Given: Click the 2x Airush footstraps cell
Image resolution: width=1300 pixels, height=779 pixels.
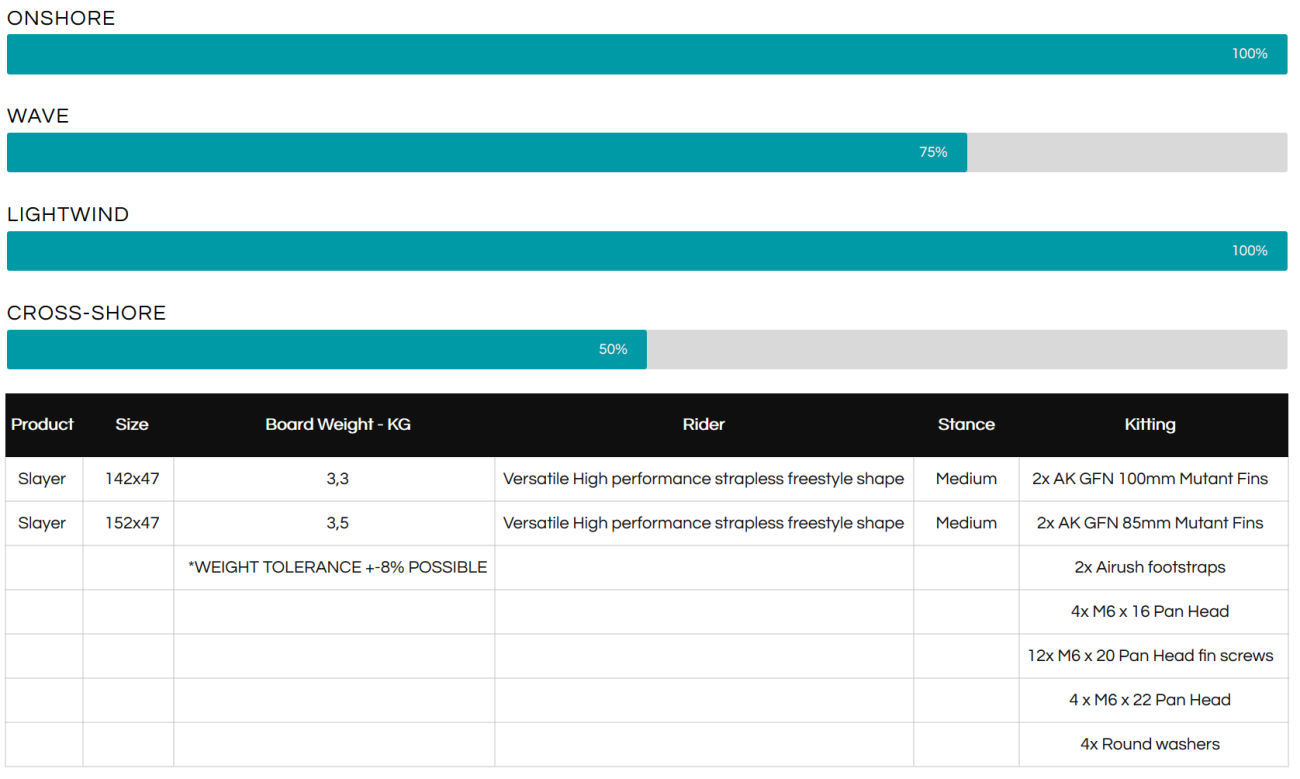Looking at the screenshot, I should pos(1150,567).
